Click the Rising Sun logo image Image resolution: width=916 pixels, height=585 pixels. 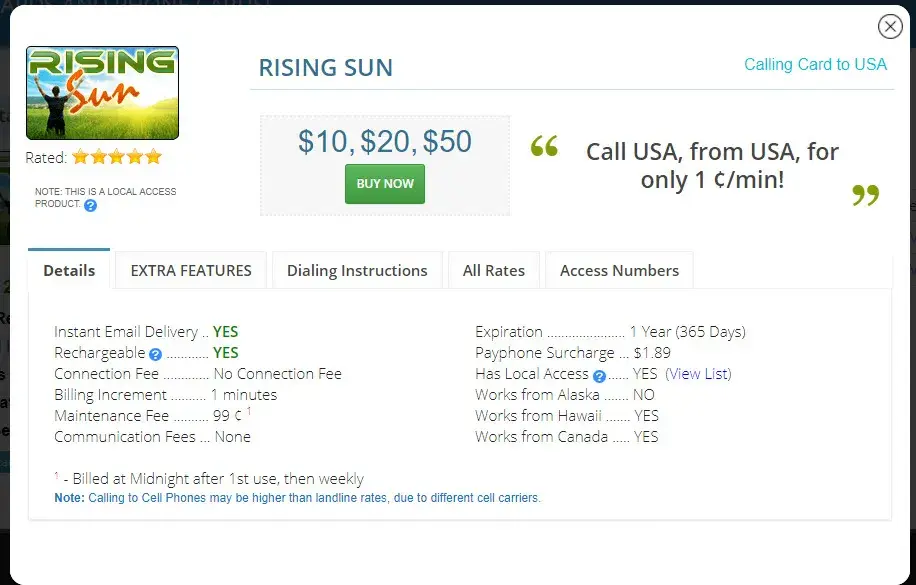coord(102,92)
